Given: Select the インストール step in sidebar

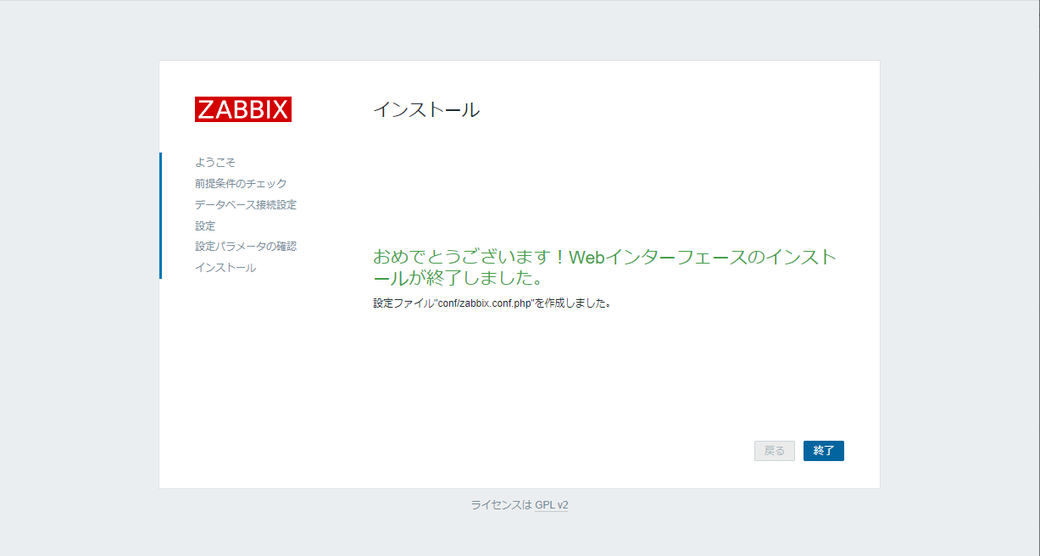Looking at the screenshot, I should point(226,268).
